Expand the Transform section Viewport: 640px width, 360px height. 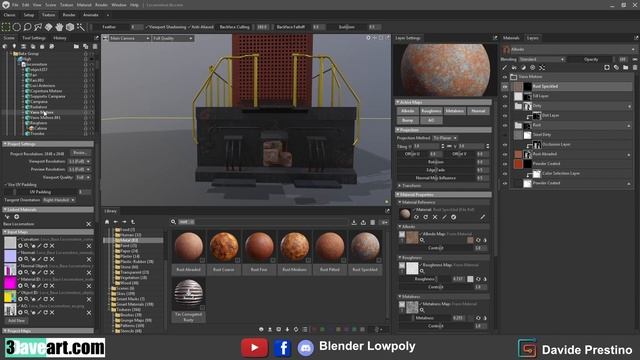[400, 186]
